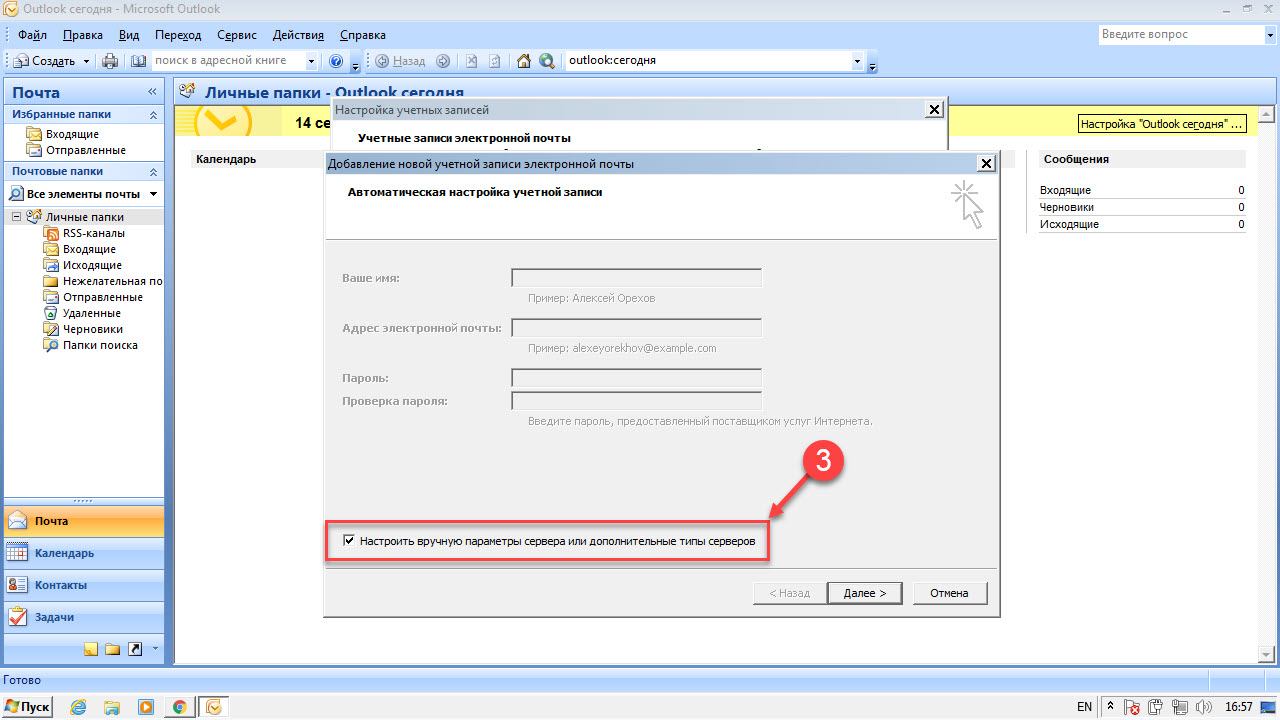Switch to the Календарь module

[x=84, y=553]
